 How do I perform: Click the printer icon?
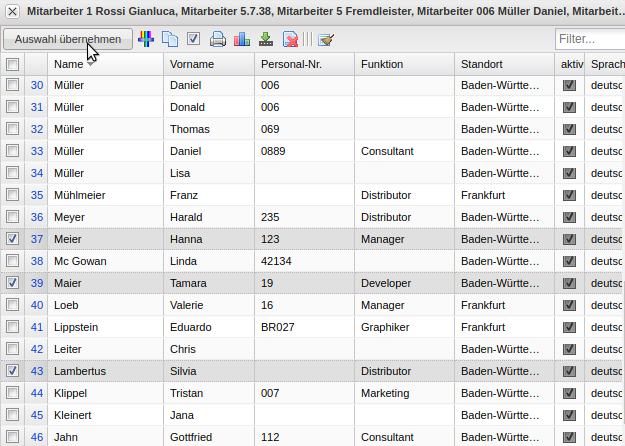point(218,39)
